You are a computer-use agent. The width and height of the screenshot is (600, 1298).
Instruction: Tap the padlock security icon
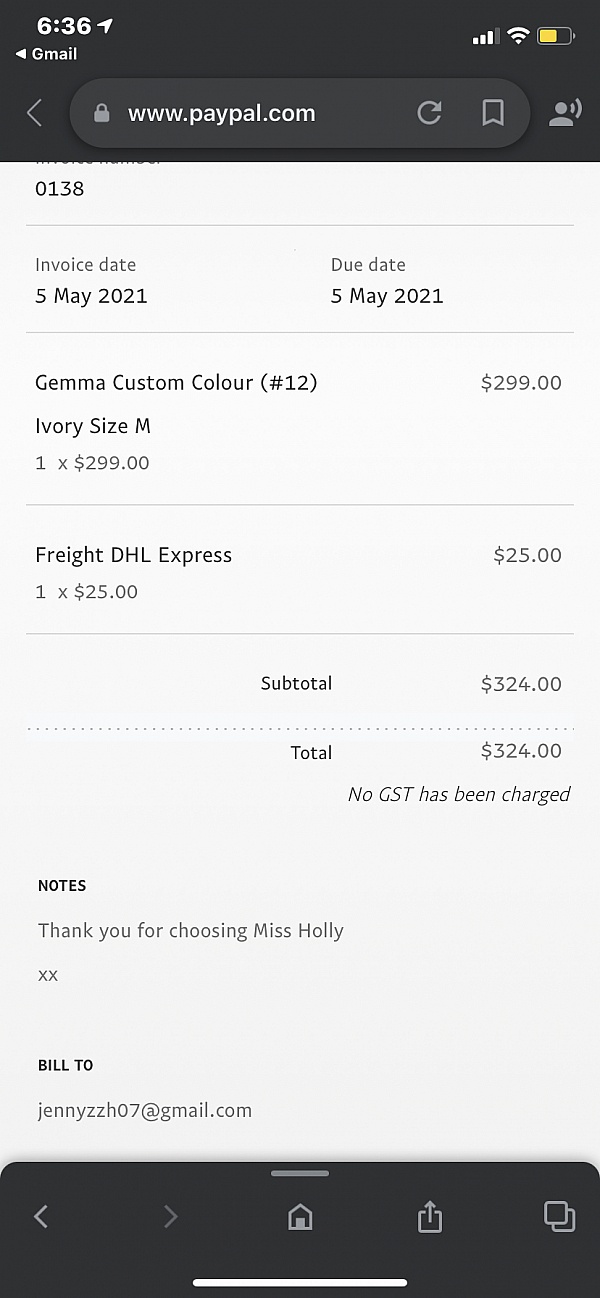pyautogui.click(x=101, y=113)
